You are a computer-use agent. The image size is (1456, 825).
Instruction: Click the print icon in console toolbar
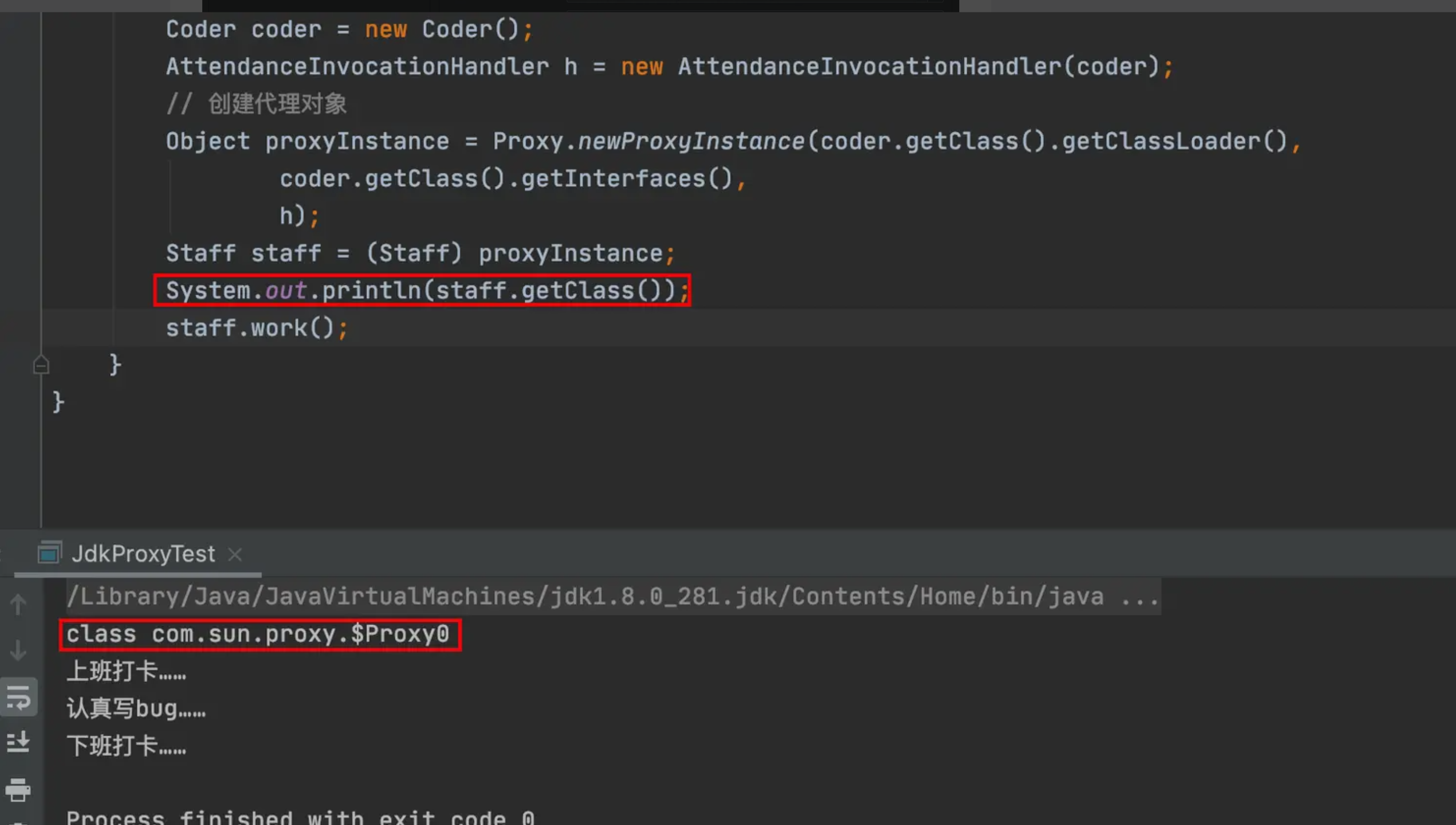[x=18, y=789]
